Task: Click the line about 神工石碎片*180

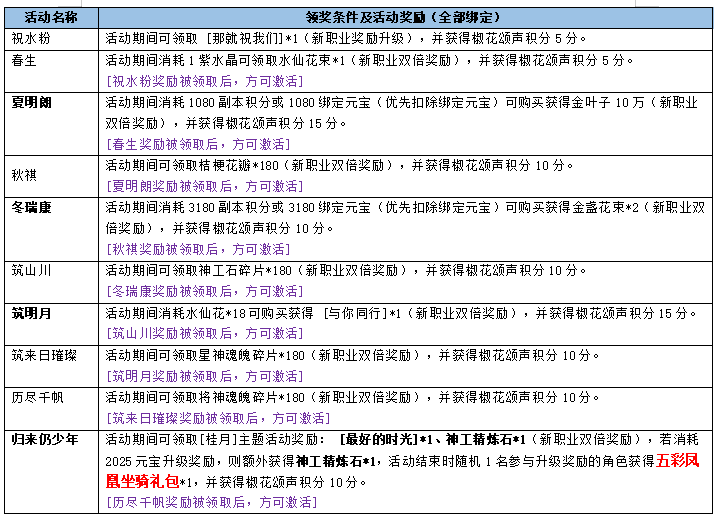Action: pyautogui.click(x=346, y=270)
